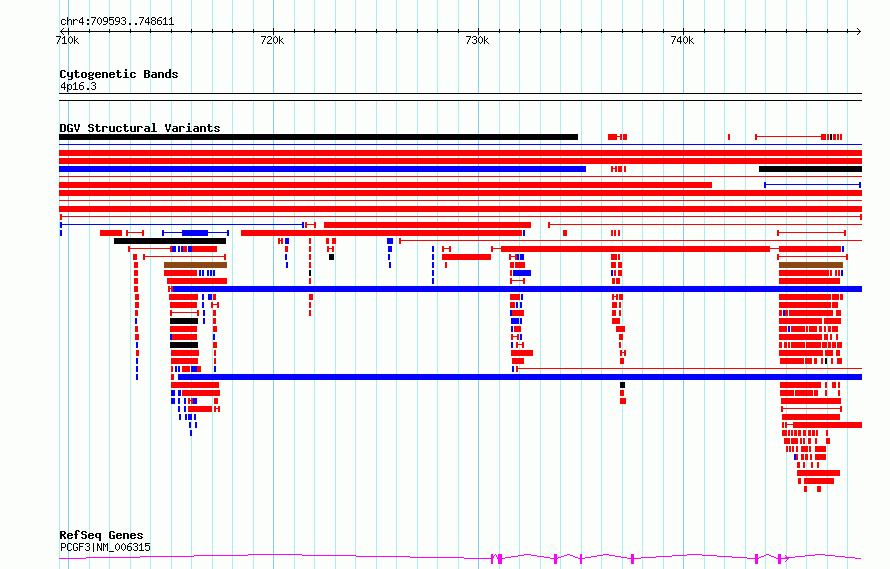Click the 710k ruler position label
This screenshot has height=569, width=890.
pos(68,40)
